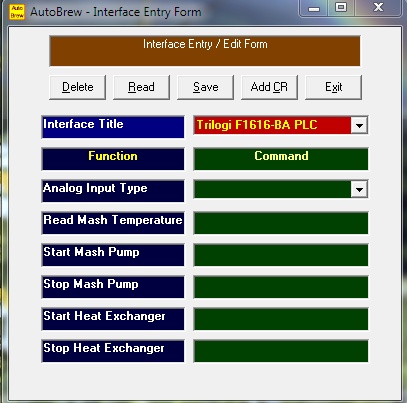The image size is (407, 403).
Task: Click the Stop Mash Pump label
Action: [113, 287]
